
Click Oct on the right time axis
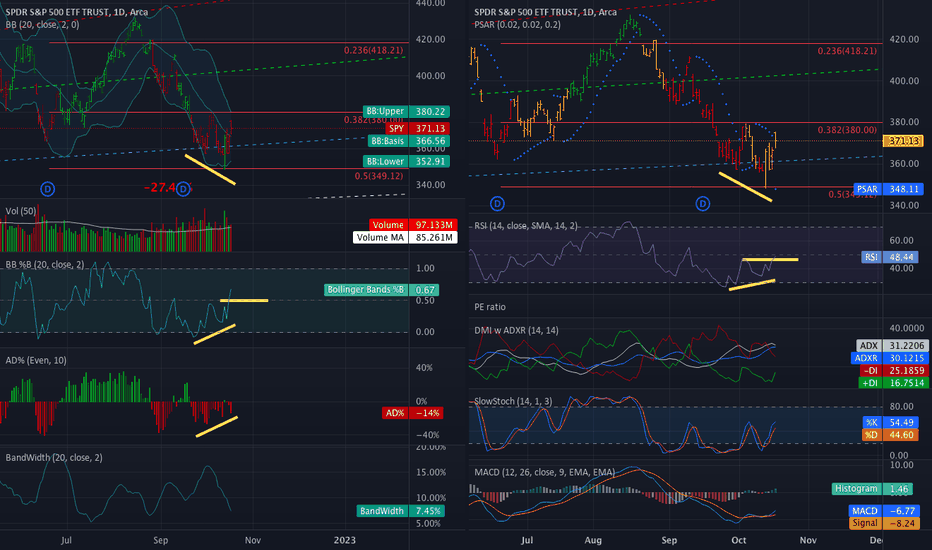[x=739, y=540]
